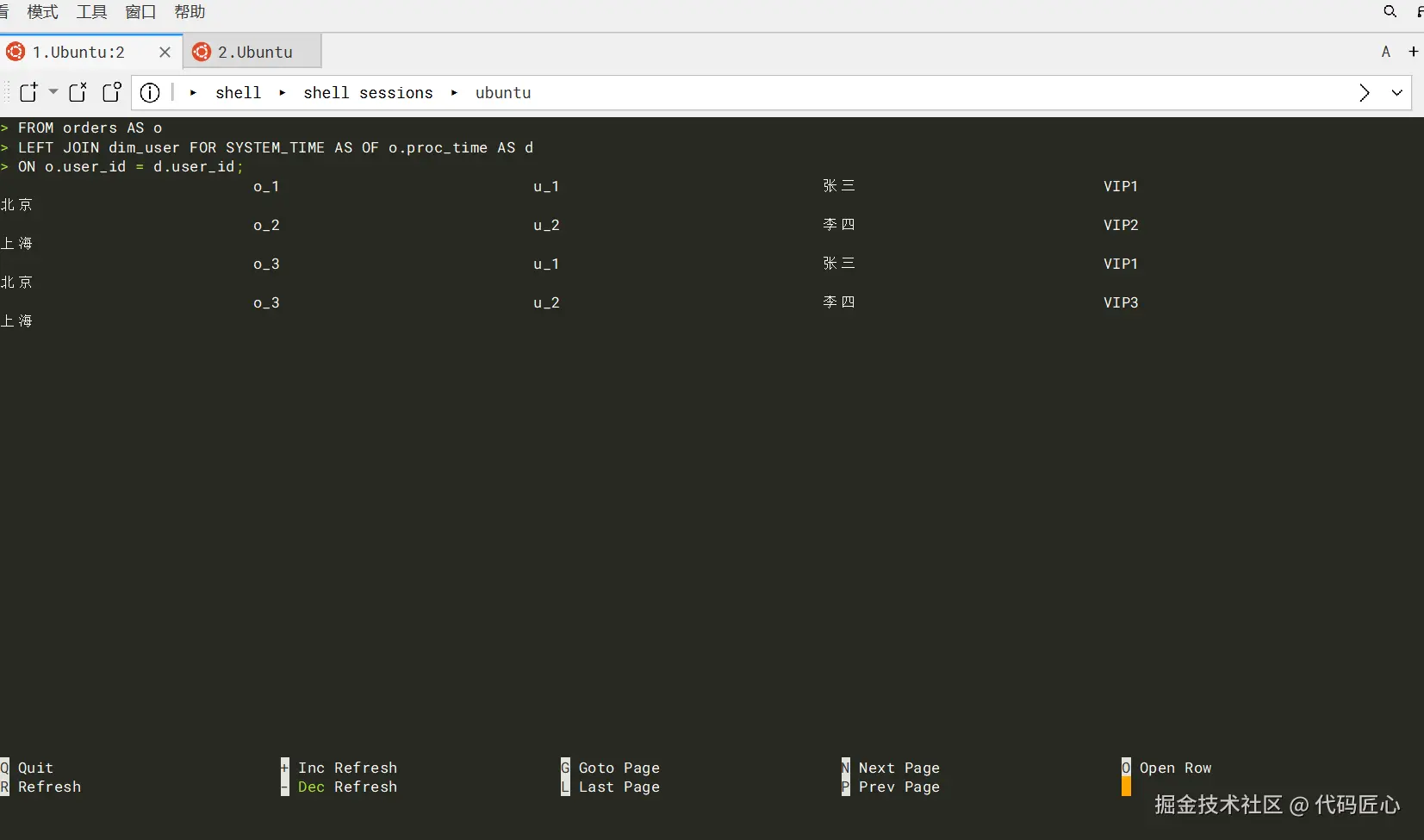Click Inc Refresh in the footer

click(348, 768)
